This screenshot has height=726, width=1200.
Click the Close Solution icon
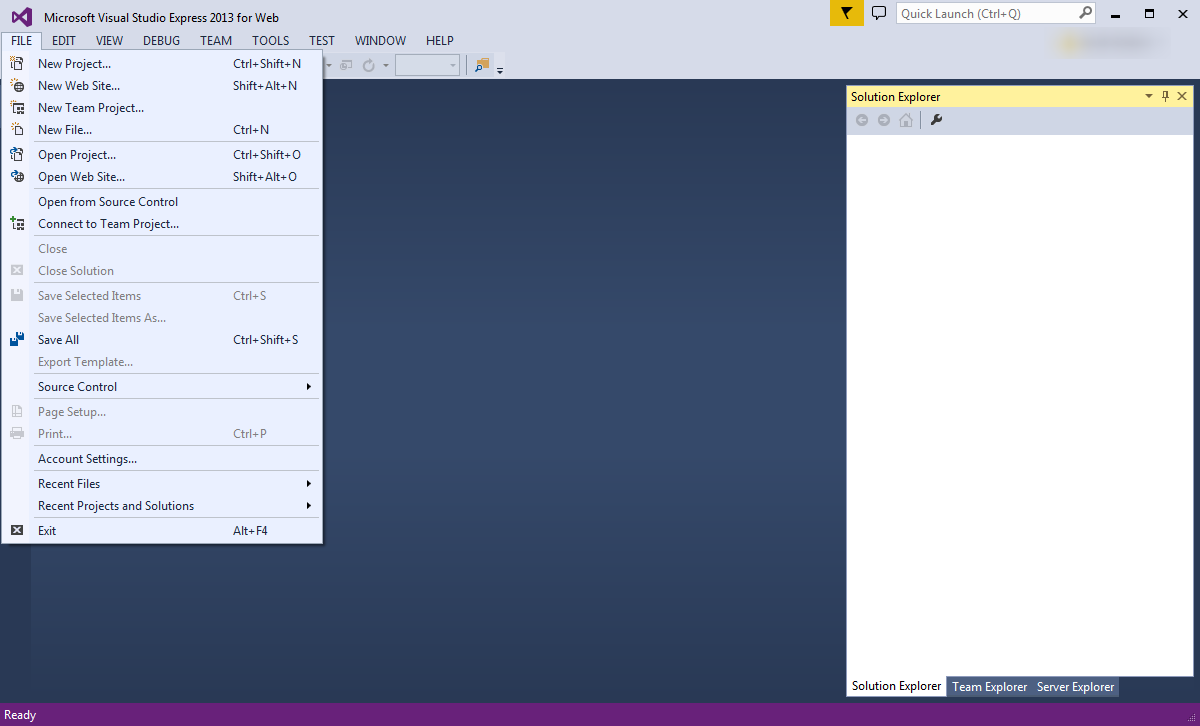(x=17, y=271)
